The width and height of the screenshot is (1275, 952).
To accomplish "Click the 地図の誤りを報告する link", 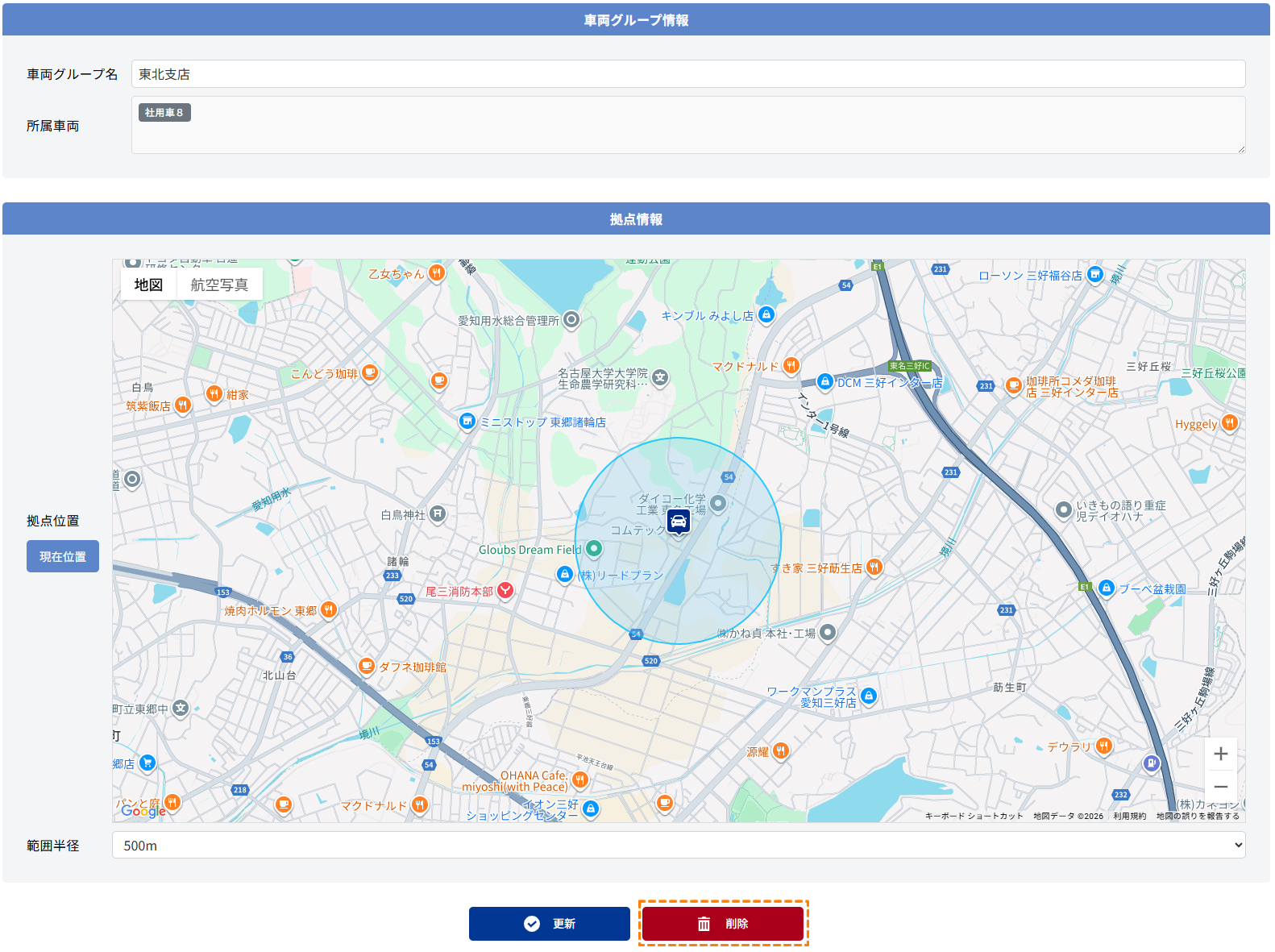I will point(1198,816).
